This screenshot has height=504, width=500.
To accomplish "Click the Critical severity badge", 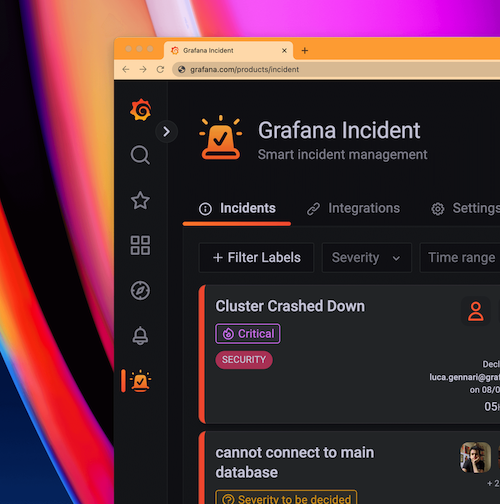I will point(248,334).
